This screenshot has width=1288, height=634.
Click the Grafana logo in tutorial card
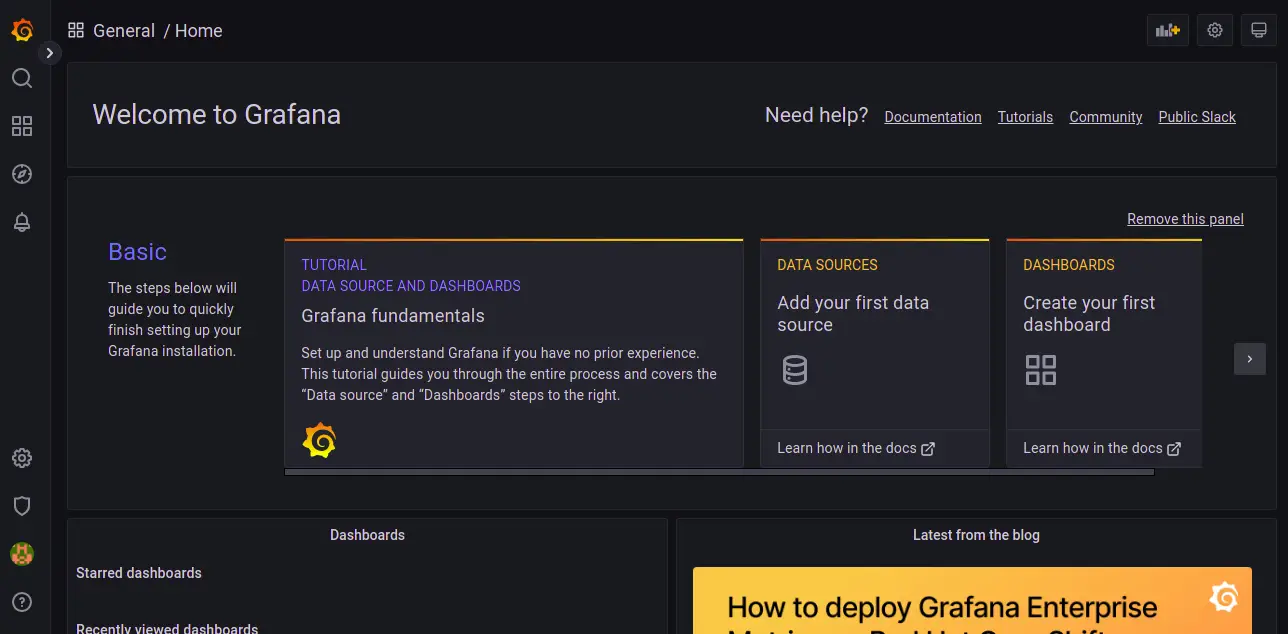319,440
